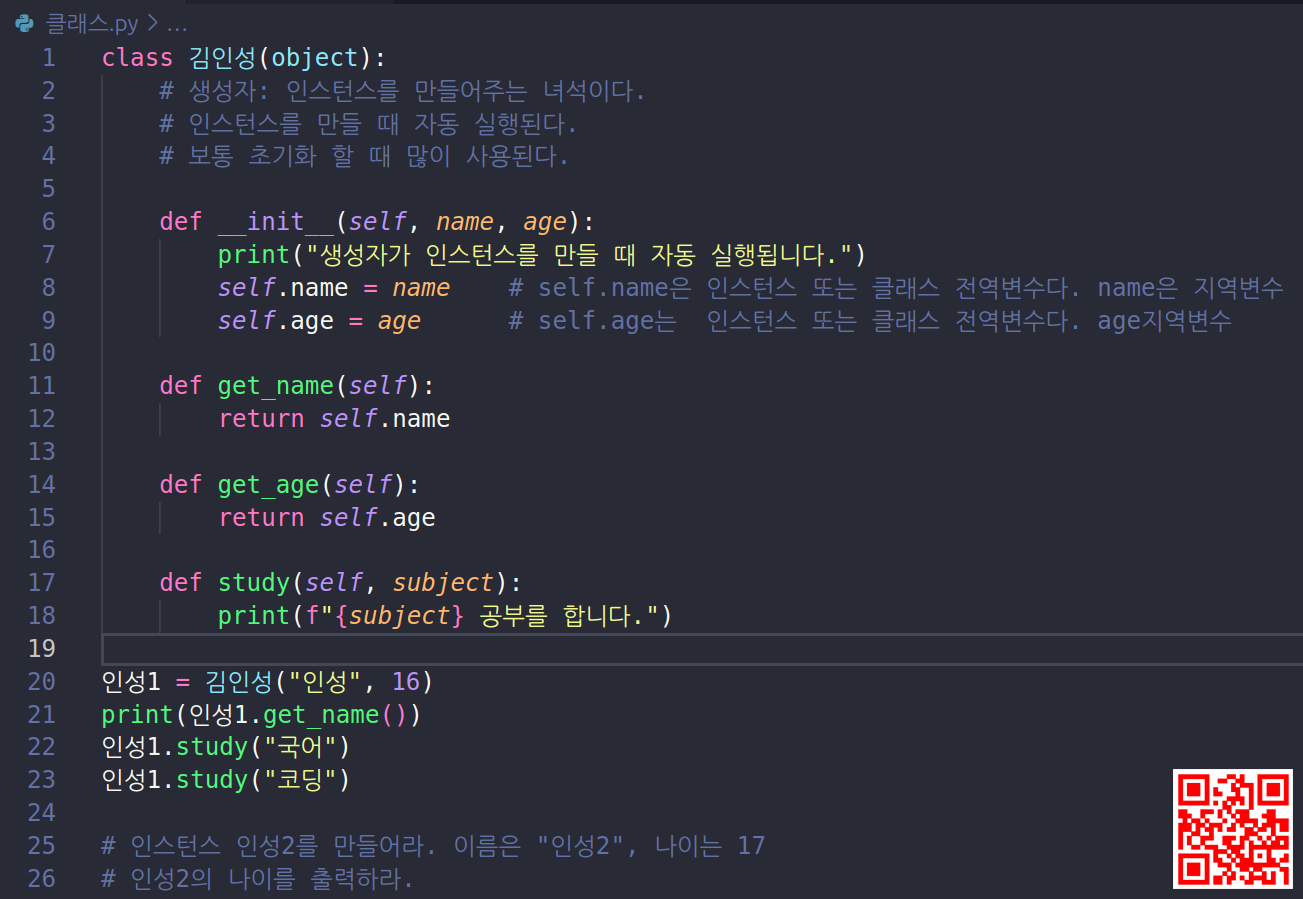
Task: Click line number 11 in the gutter
Action: pyautogui.click(x=42, y=386)
